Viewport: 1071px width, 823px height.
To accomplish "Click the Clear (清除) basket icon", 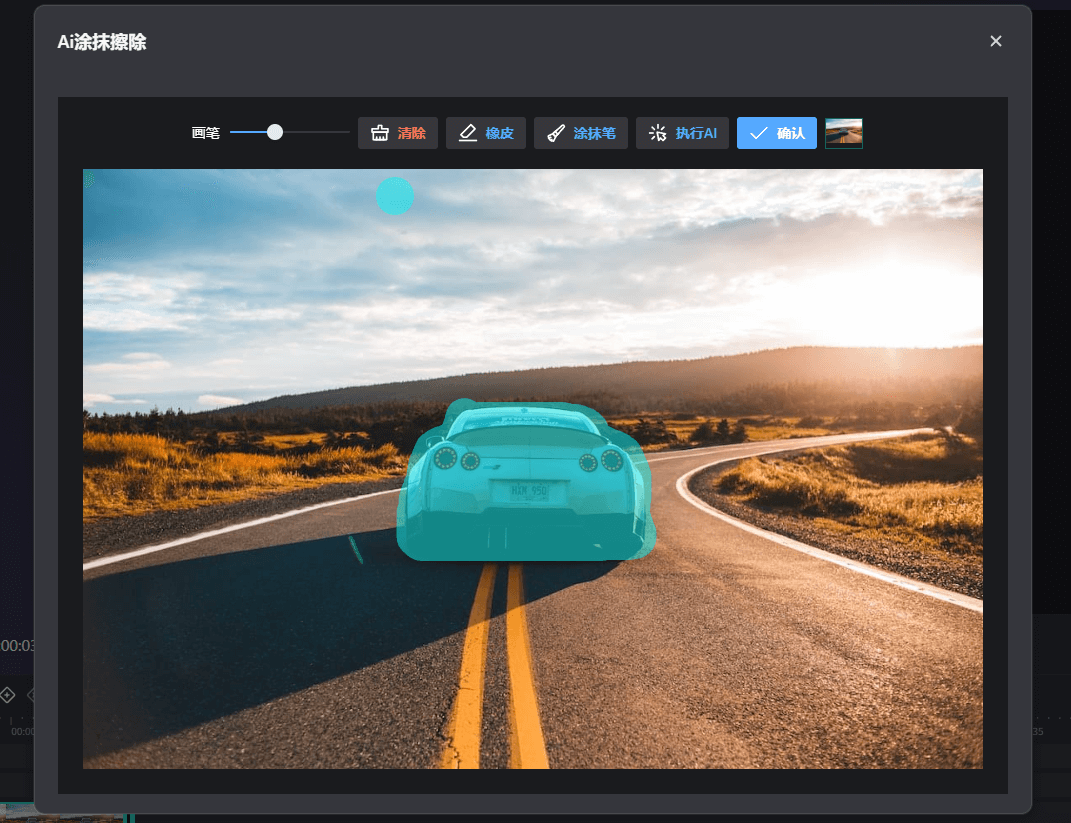I will [x=379, y=133].
